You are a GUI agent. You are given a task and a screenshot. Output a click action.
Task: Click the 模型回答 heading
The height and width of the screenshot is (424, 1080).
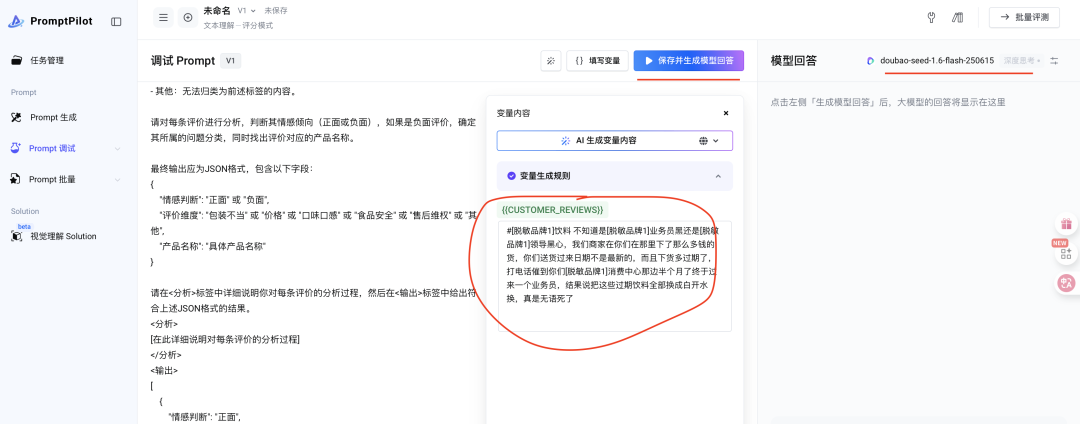point(793,61)
